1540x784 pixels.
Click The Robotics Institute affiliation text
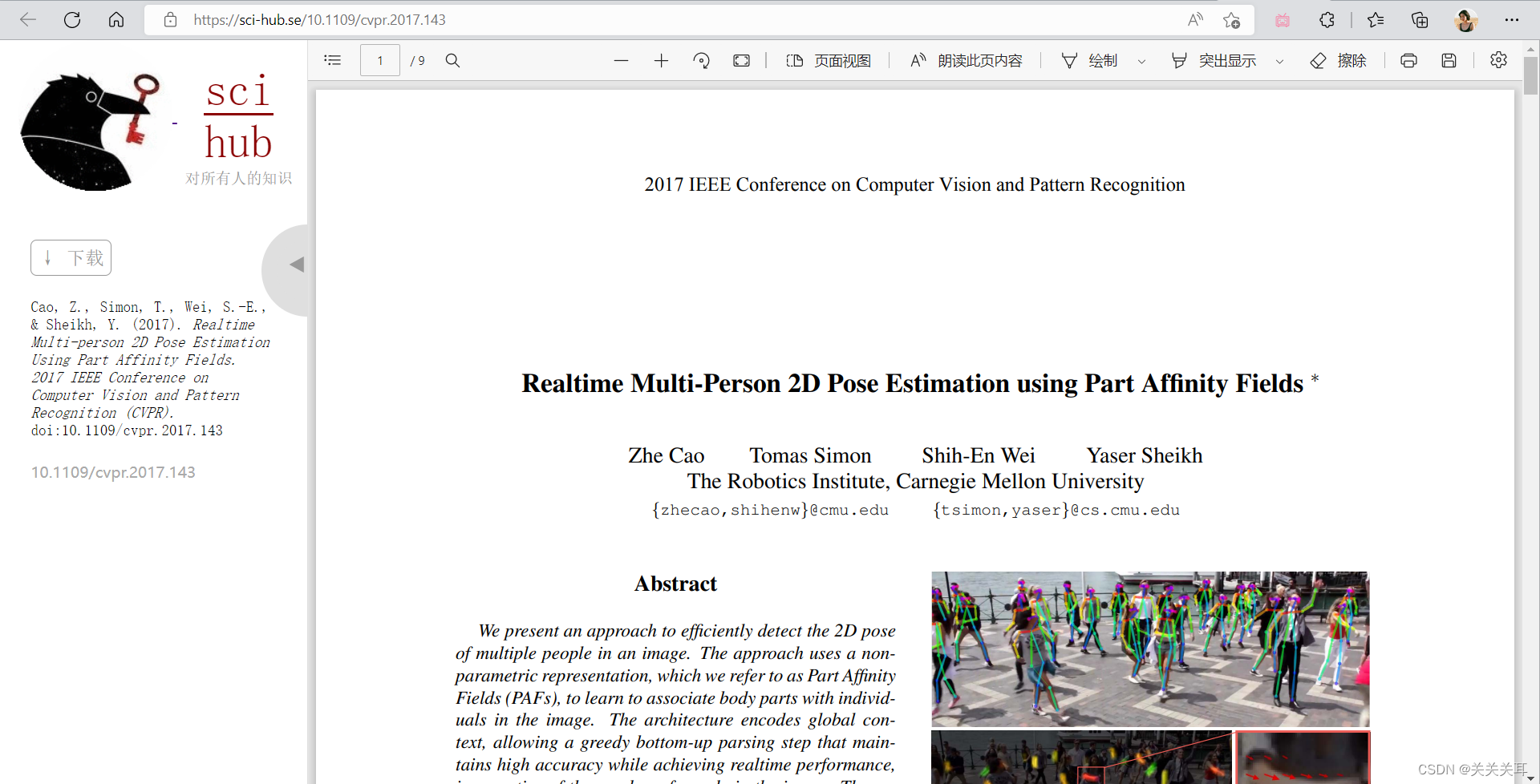(x=915, y=481)
